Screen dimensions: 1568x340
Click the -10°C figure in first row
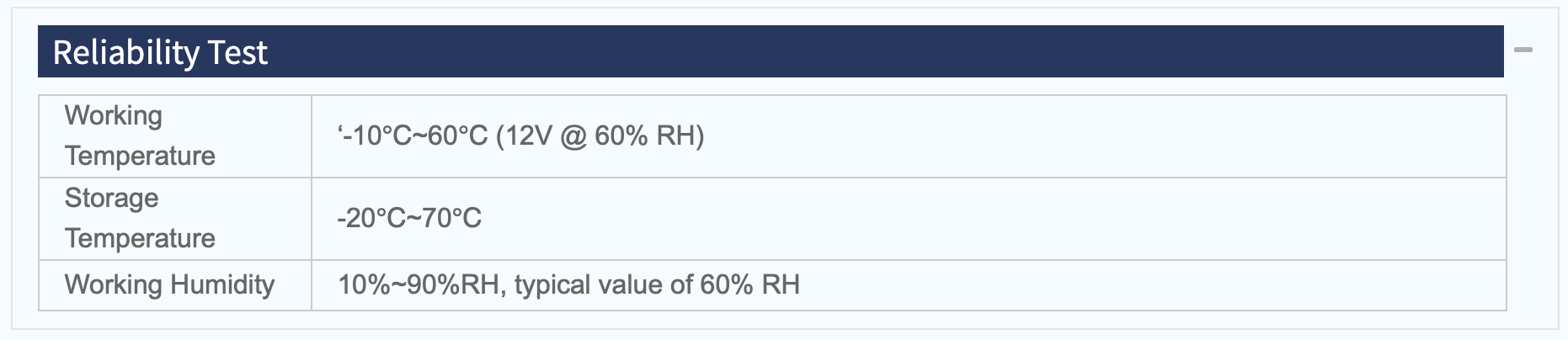(x=376, y=135)
